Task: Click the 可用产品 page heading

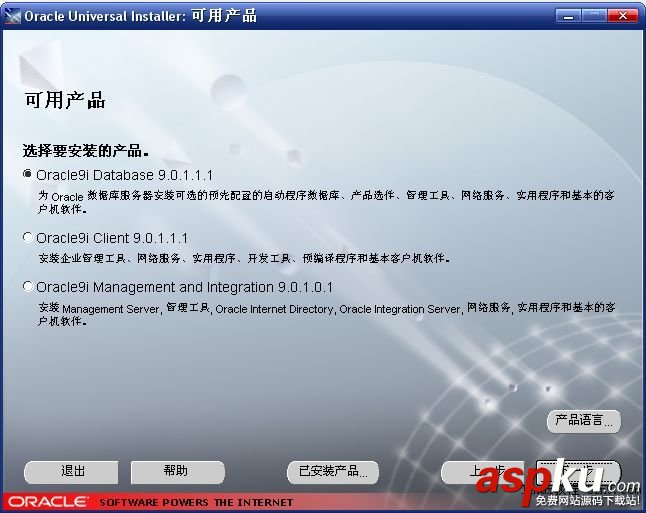Action: coord(65,101)
